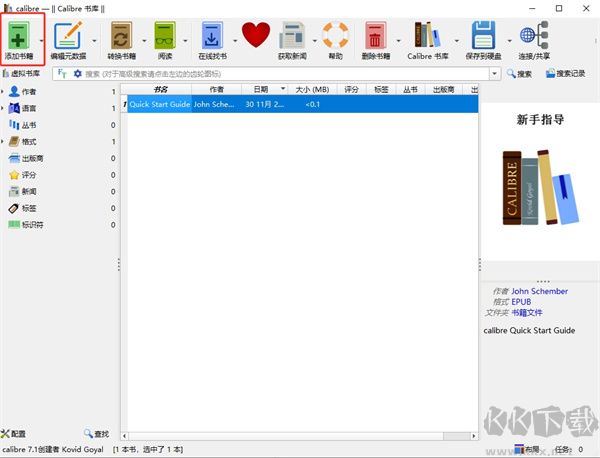
Task: Sort by Author (作者) column header
Action: tap(216, 89)
